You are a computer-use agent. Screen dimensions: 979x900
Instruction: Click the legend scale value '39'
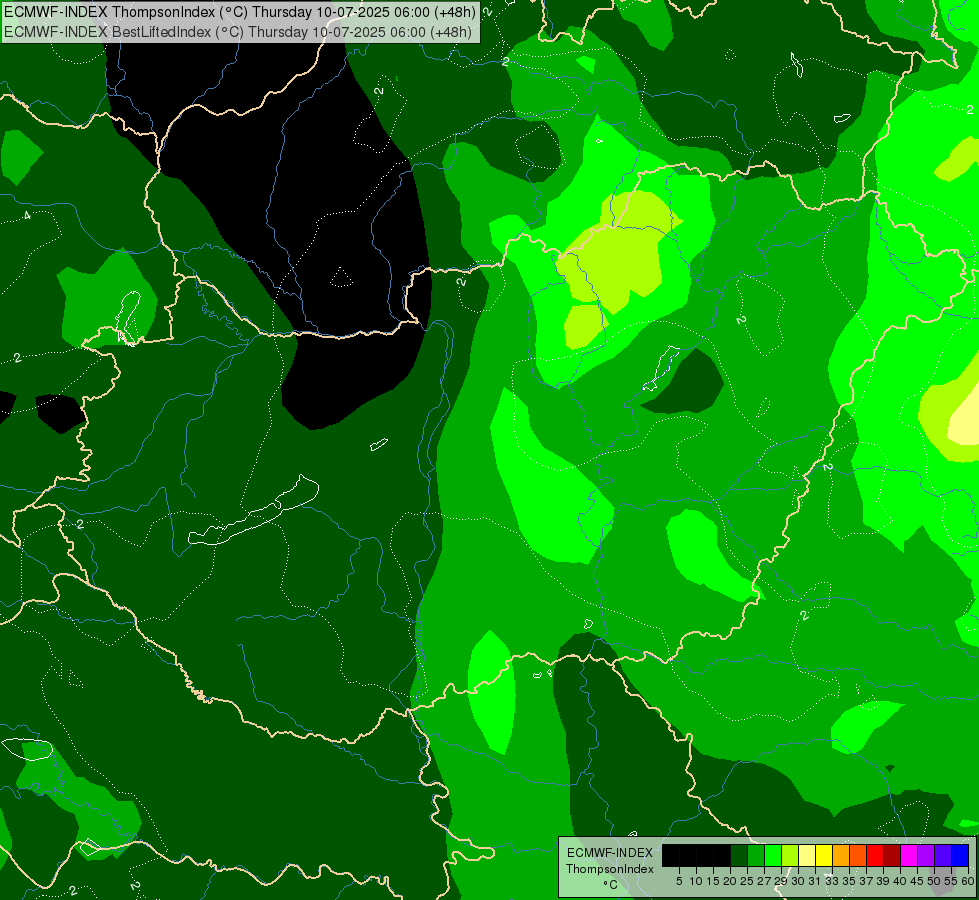click(883, 881)
